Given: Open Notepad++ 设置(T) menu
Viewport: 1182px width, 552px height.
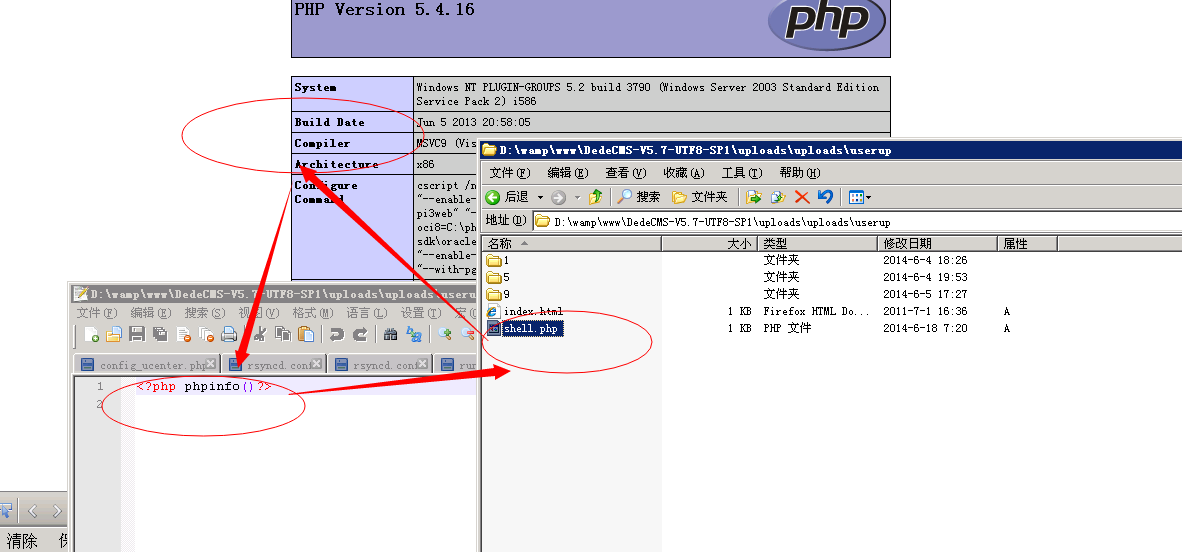Looking at the screenshot, I should (x=421, y=313).
